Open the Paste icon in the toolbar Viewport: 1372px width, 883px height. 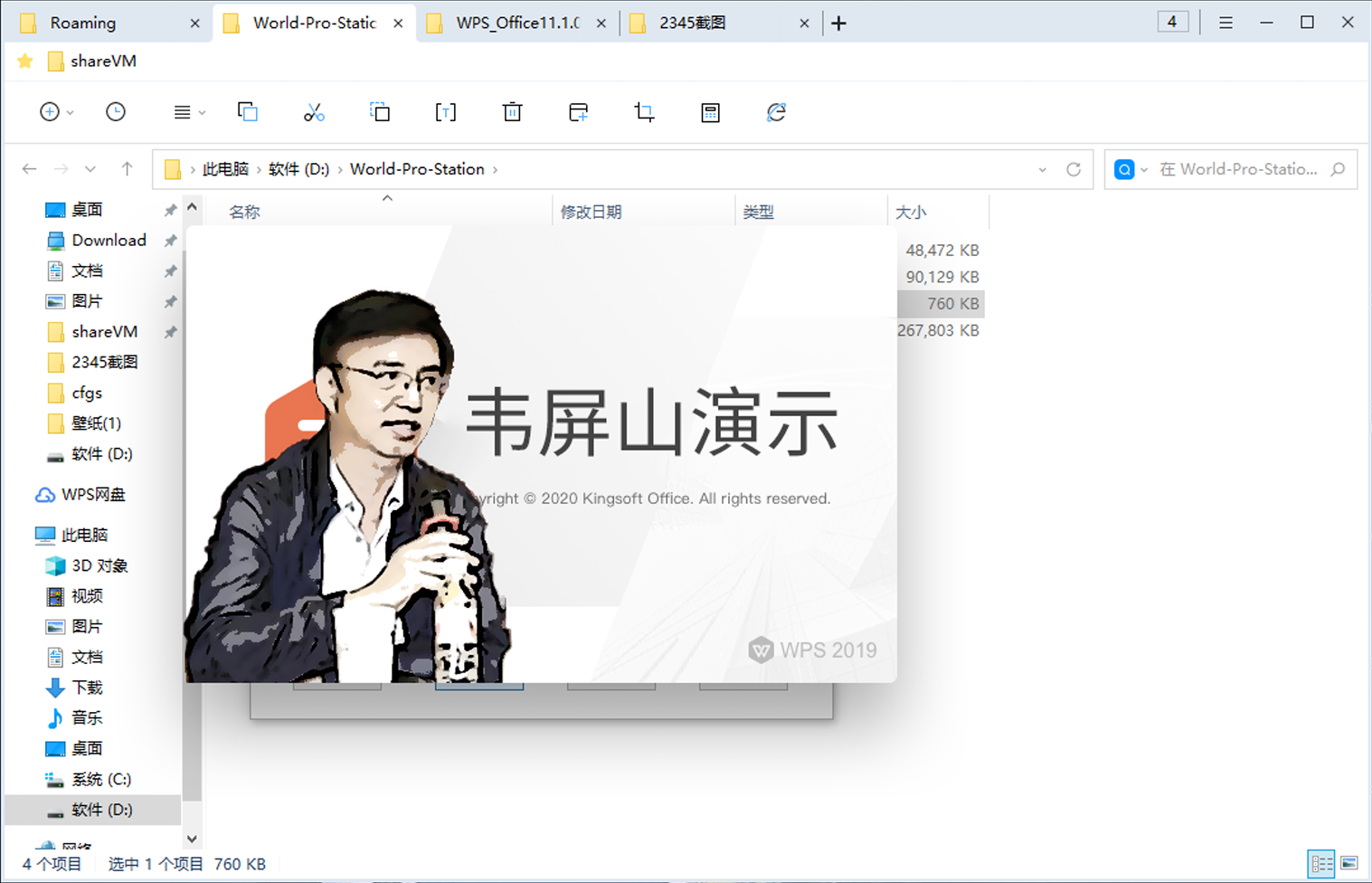pyautogui.click(x=380, y=111)
